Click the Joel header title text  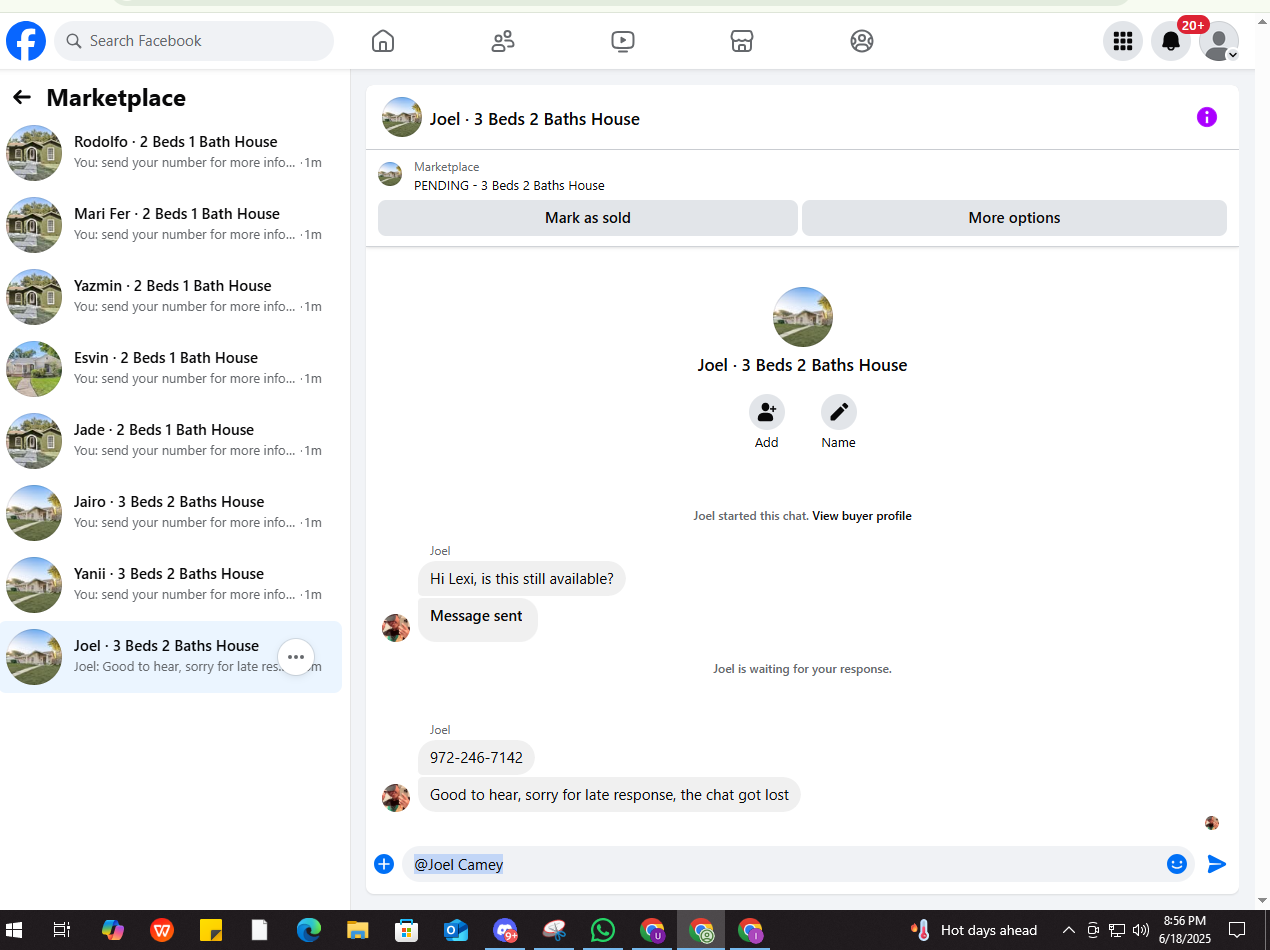coord(535,119)
